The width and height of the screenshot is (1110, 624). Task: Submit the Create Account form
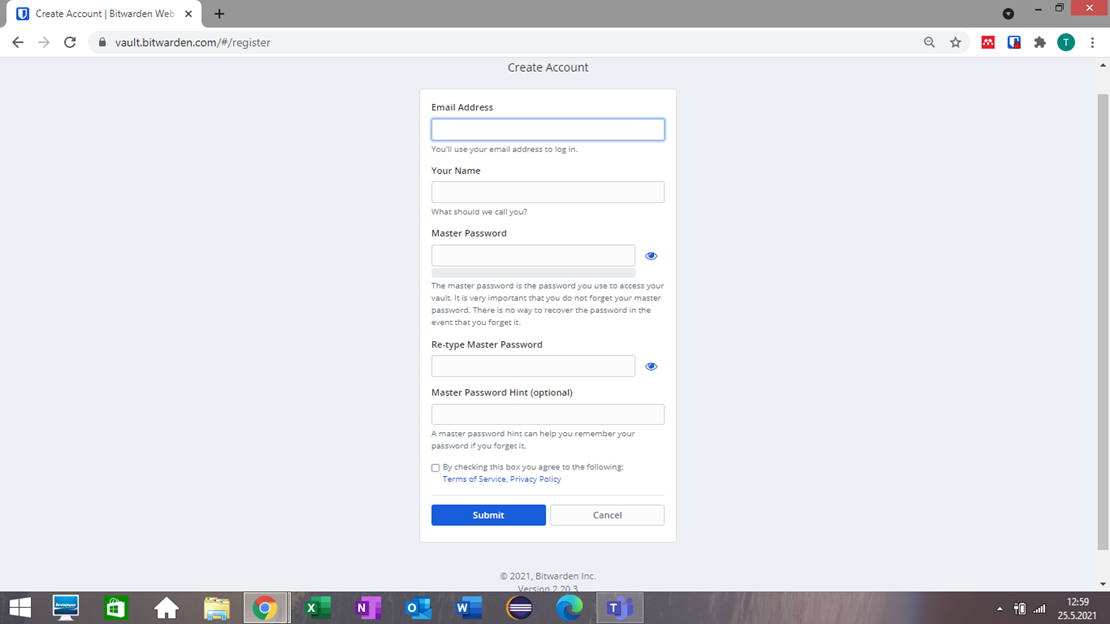pos(488,515)
